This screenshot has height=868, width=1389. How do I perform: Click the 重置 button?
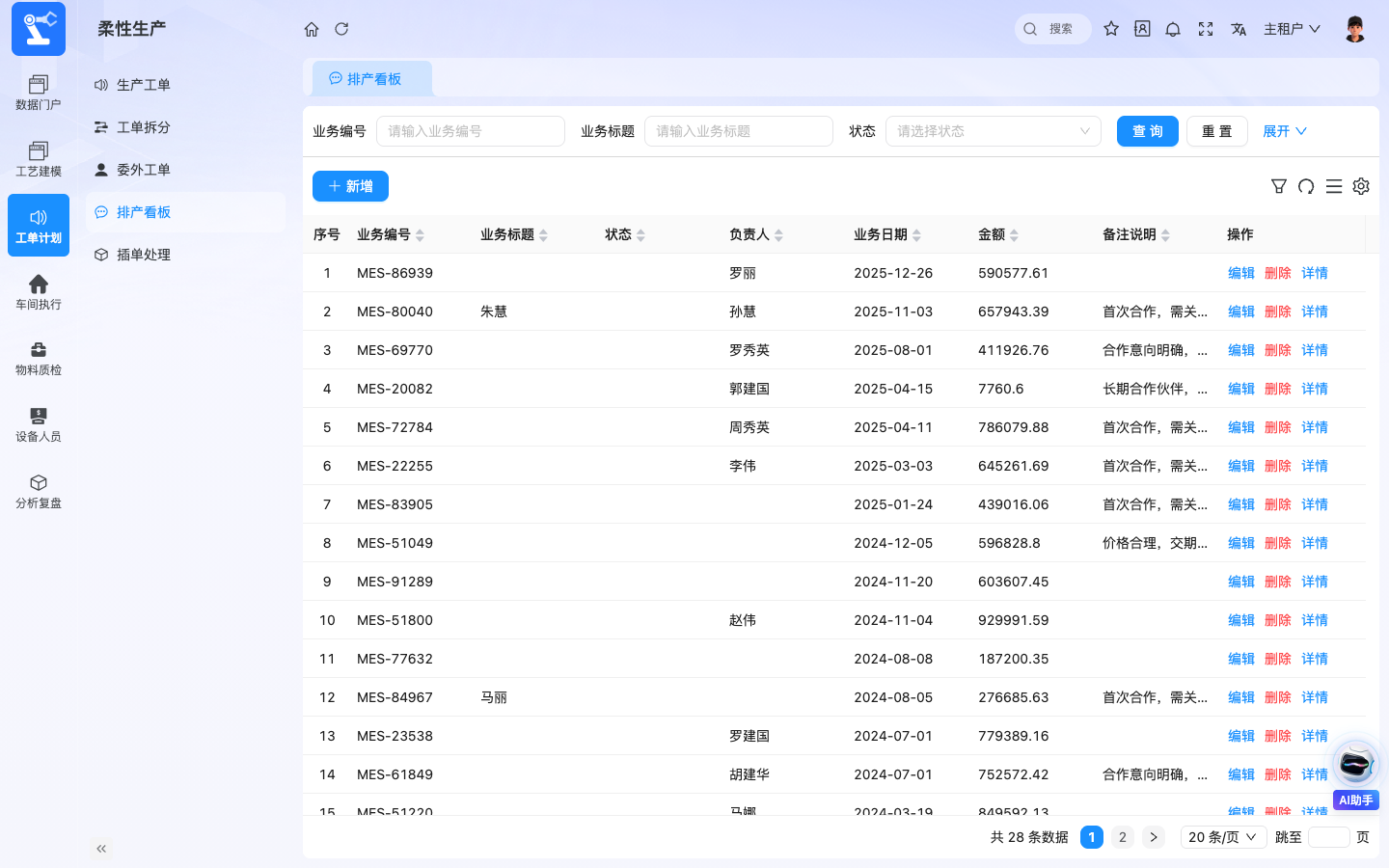click(1217, 131)
